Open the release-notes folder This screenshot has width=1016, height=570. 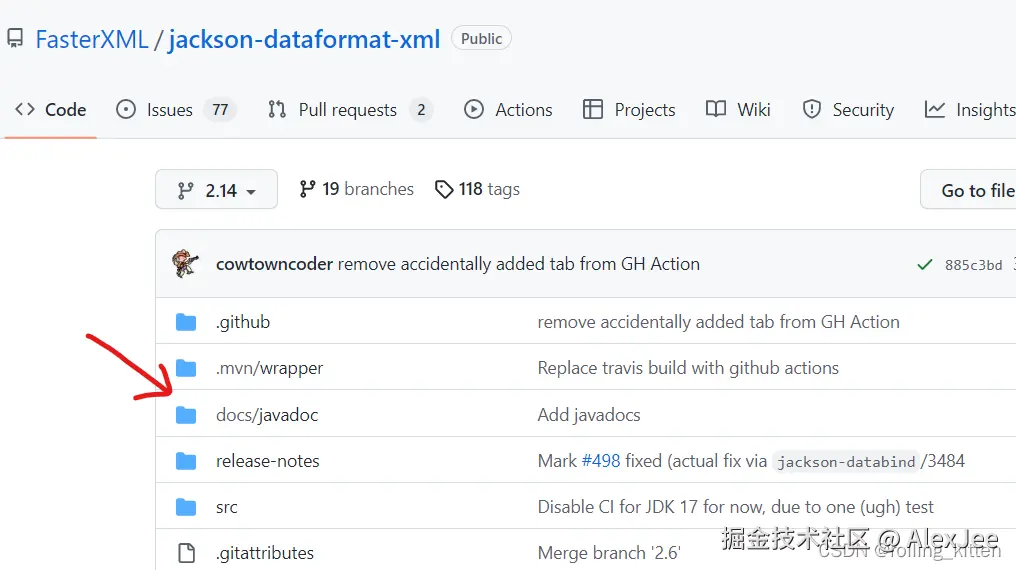click(x=267, y=461)
